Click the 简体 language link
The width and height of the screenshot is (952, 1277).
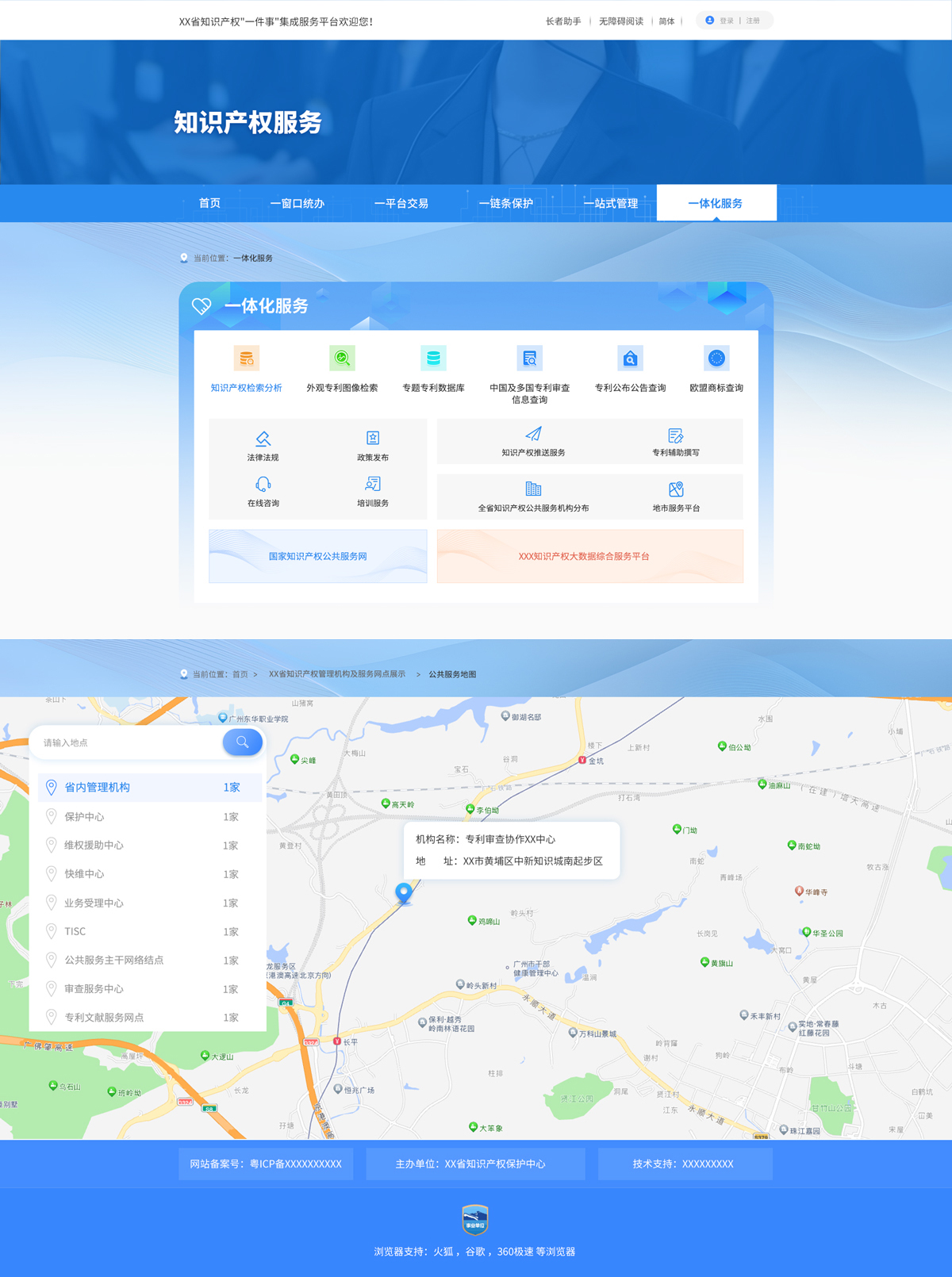[666, 21]
